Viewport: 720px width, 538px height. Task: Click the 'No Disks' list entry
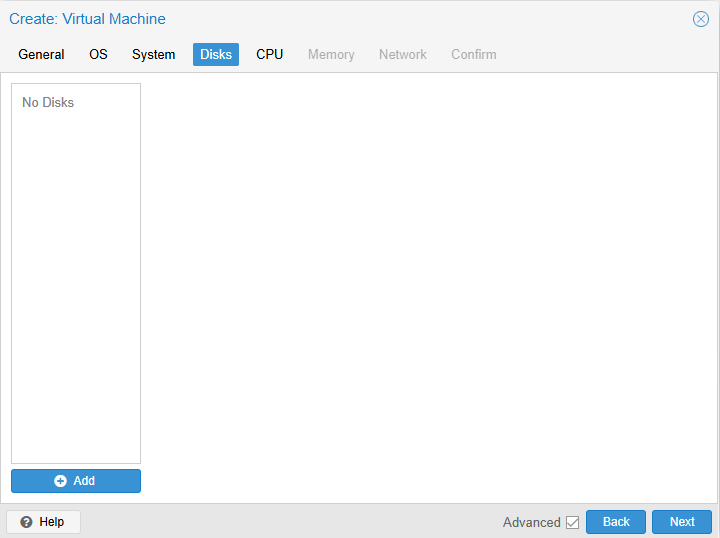[48, 103]
